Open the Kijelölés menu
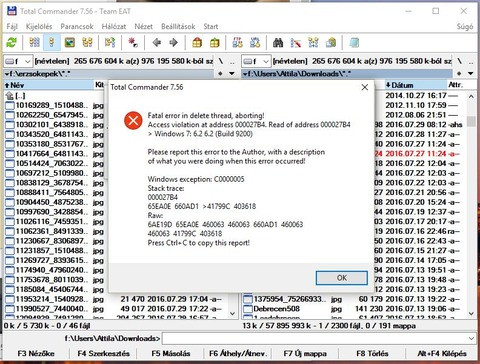Screen dimensions: 480x364 39,26
